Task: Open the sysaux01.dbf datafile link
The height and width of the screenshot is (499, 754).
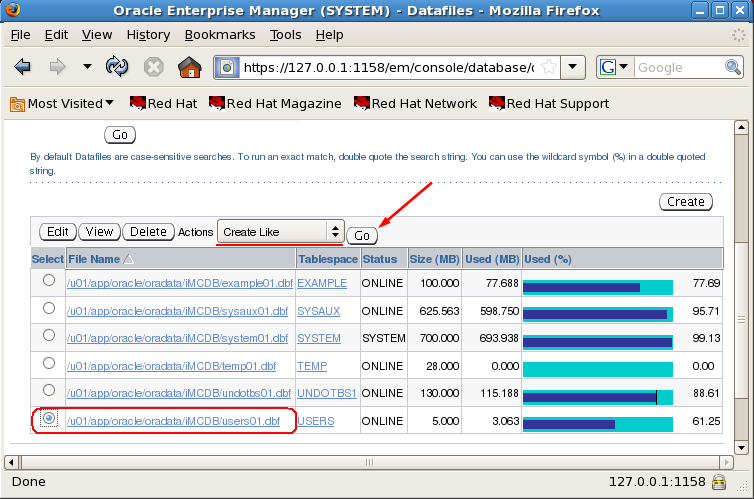Action: (177, 311)
